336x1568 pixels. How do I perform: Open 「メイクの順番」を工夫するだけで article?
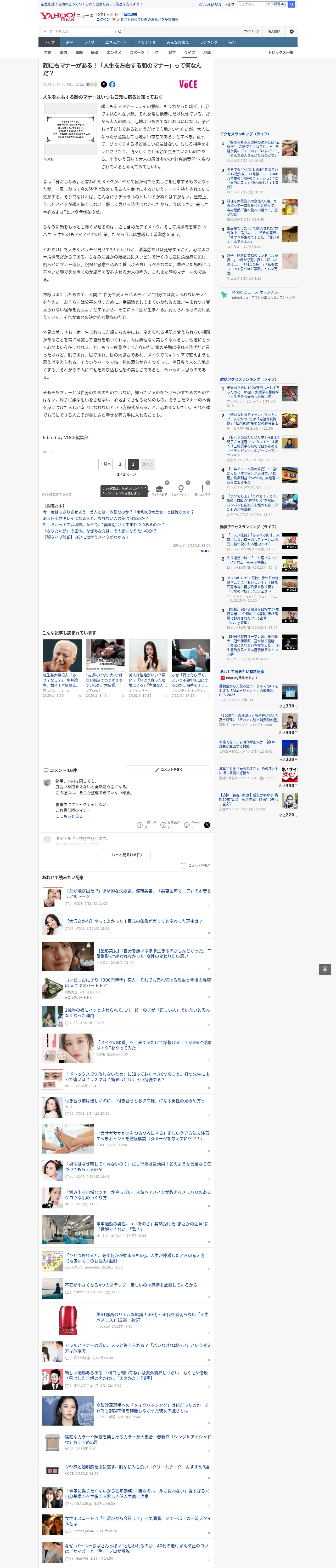click(x=154, y=1045)
